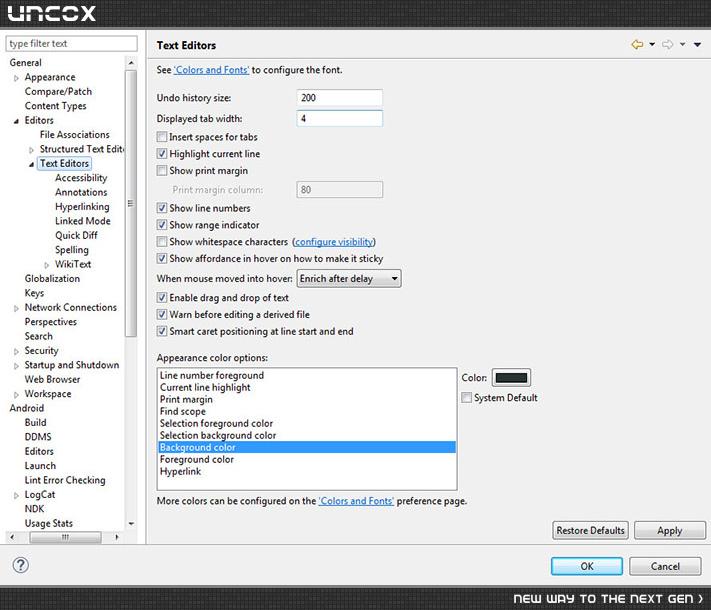Screen dimensions: 711x610
Task: Expand the Structured Text Editors node
Action: point(31,150)
